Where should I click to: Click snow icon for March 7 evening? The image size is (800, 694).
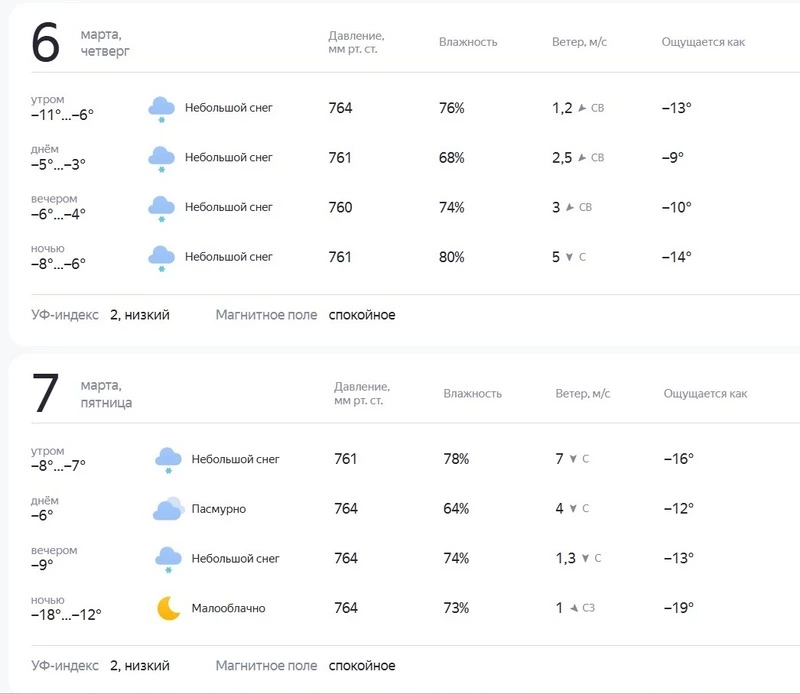coord(168,559)
